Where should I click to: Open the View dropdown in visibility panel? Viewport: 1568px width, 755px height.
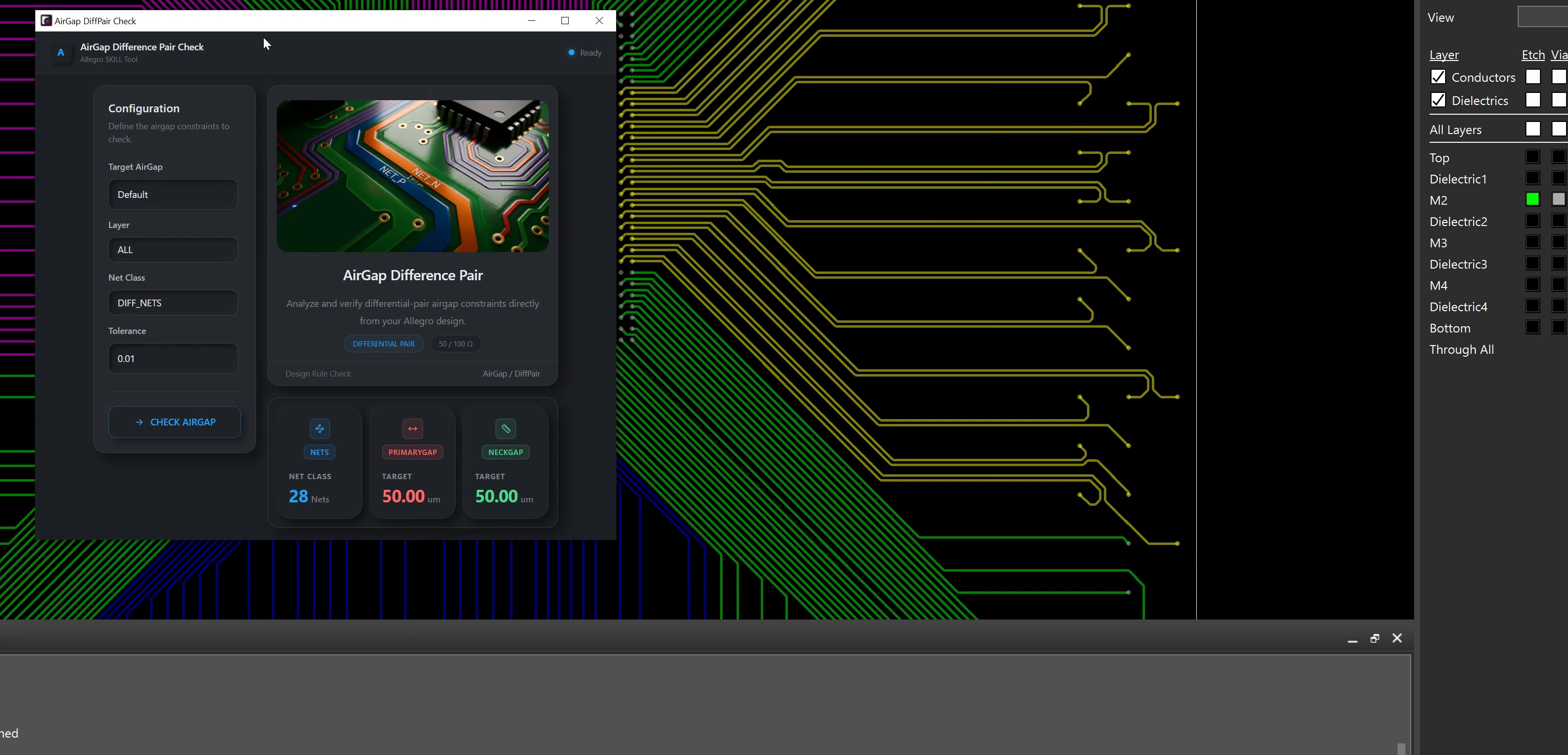1542,17
